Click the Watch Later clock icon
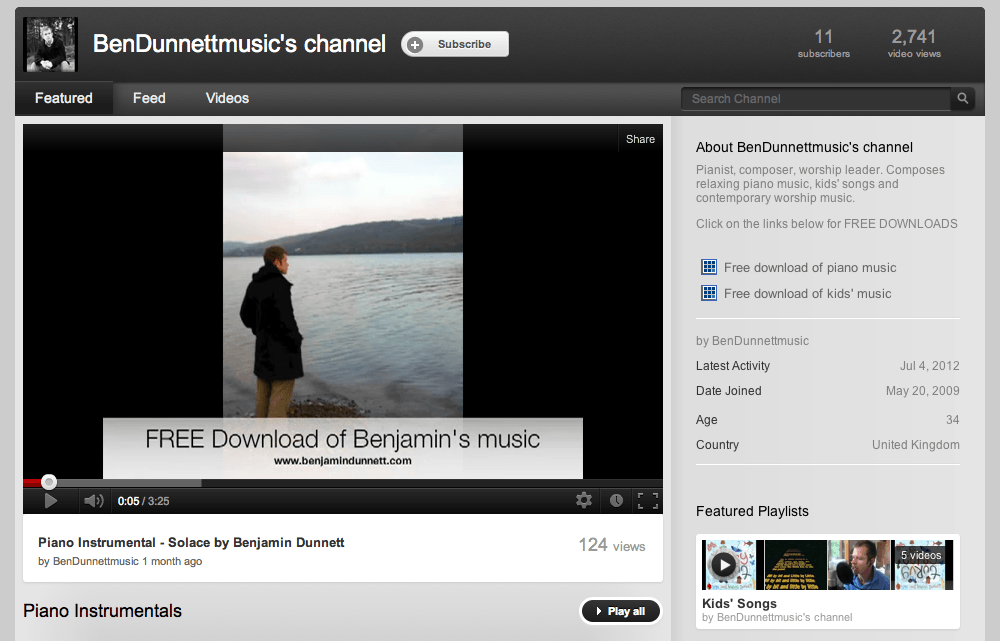The height and width of the screenshot is (641, 1000). pyautogui.click(x=616, y=501)
